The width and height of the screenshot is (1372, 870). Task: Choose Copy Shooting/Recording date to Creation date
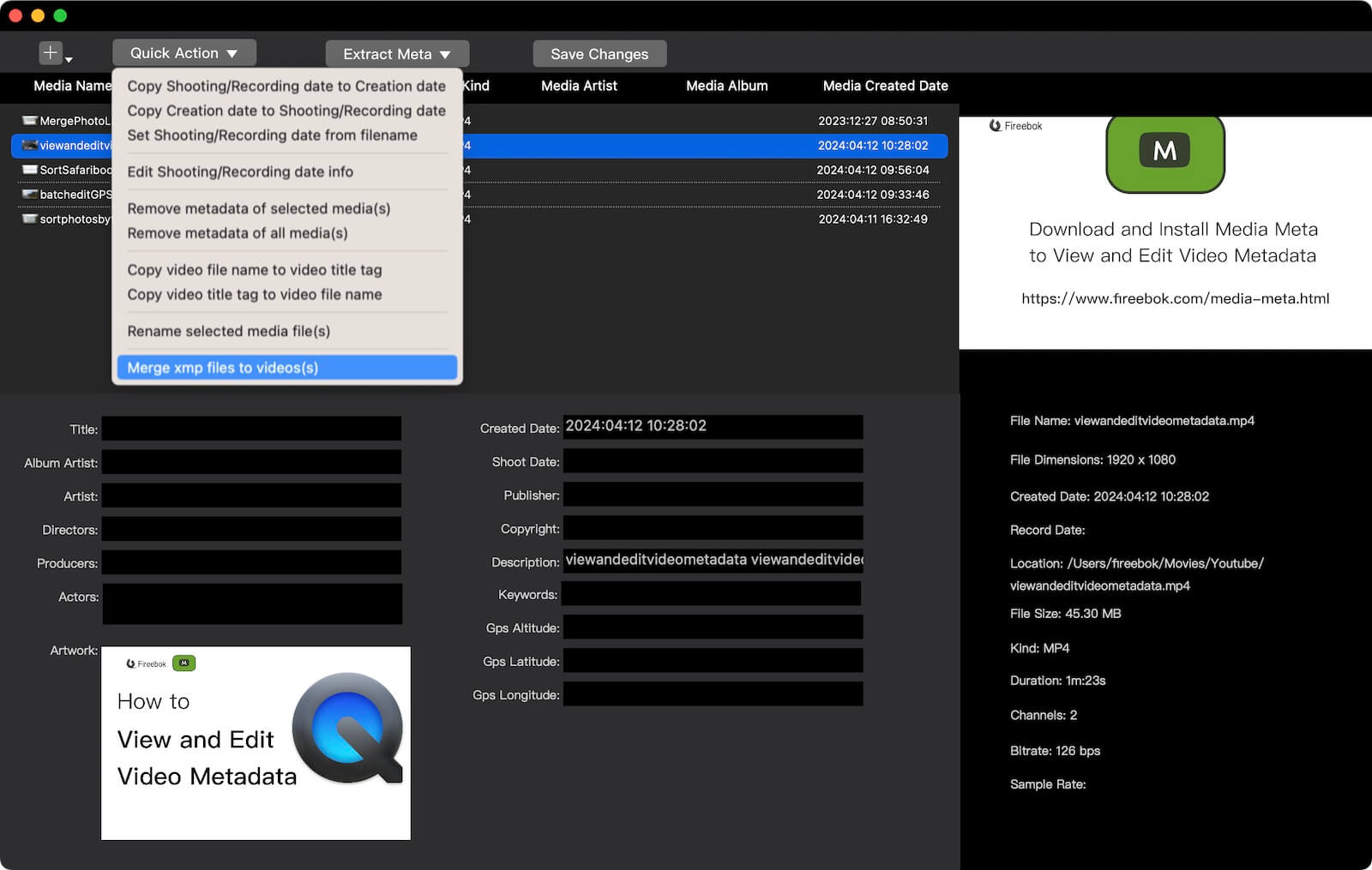pyautogui.click(x=286, y=86)
